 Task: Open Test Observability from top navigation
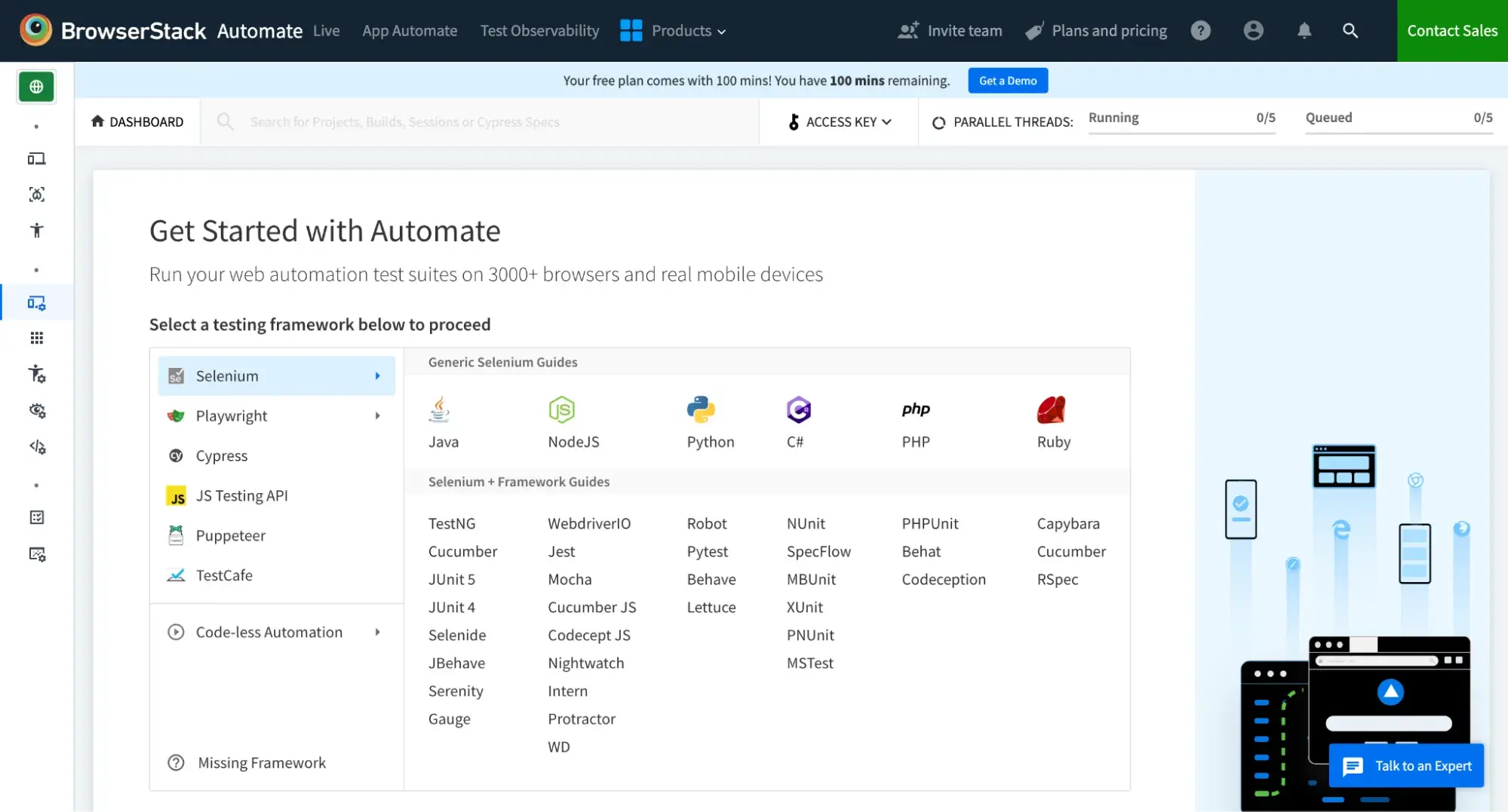pos(539,31)
